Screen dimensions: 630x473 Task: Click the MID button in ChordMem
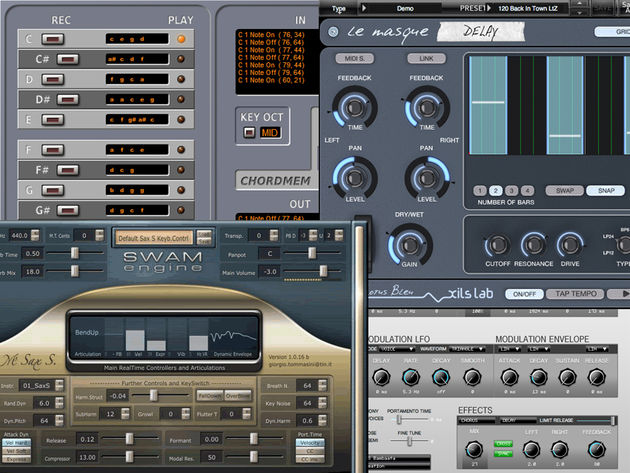[270, 132]
